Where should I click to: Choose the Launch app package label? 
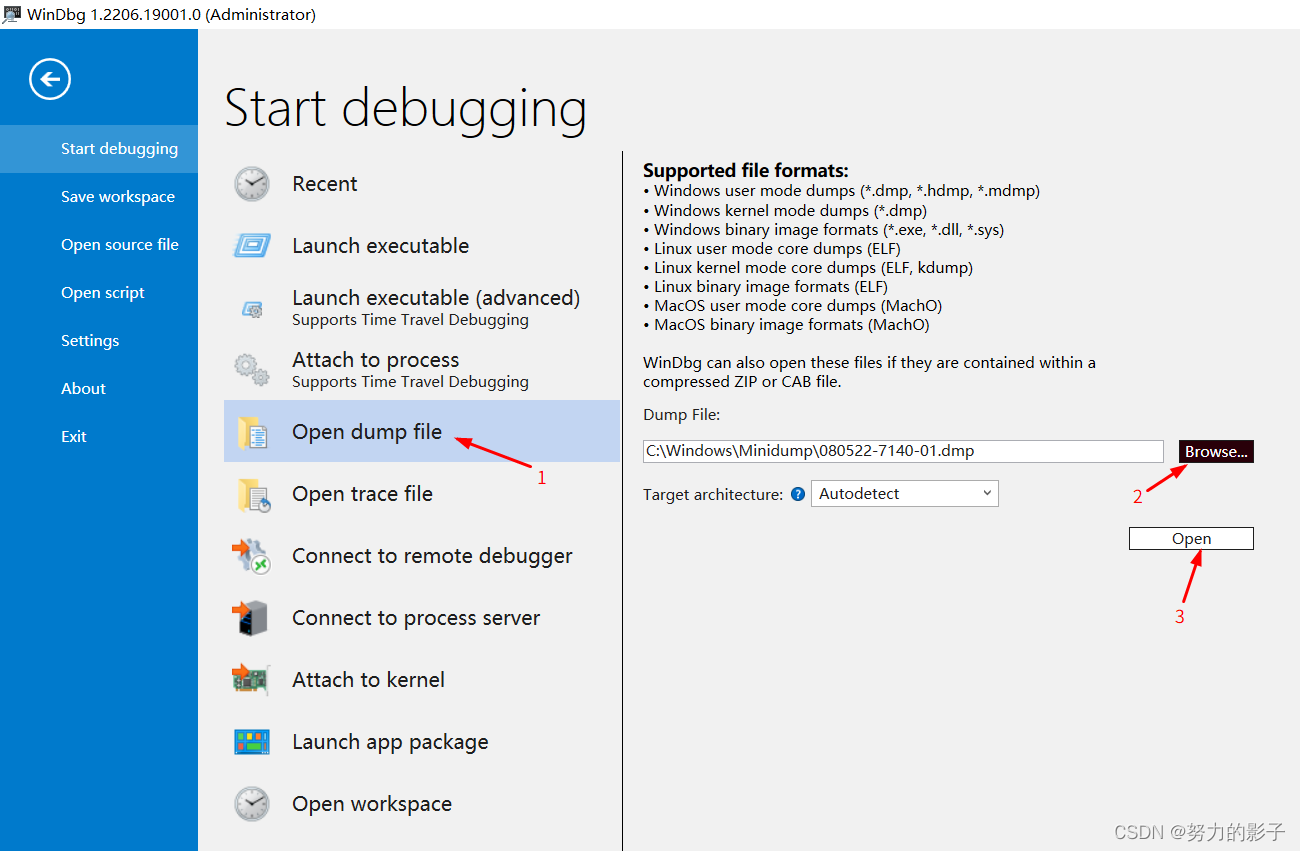[x=390, y=742]
